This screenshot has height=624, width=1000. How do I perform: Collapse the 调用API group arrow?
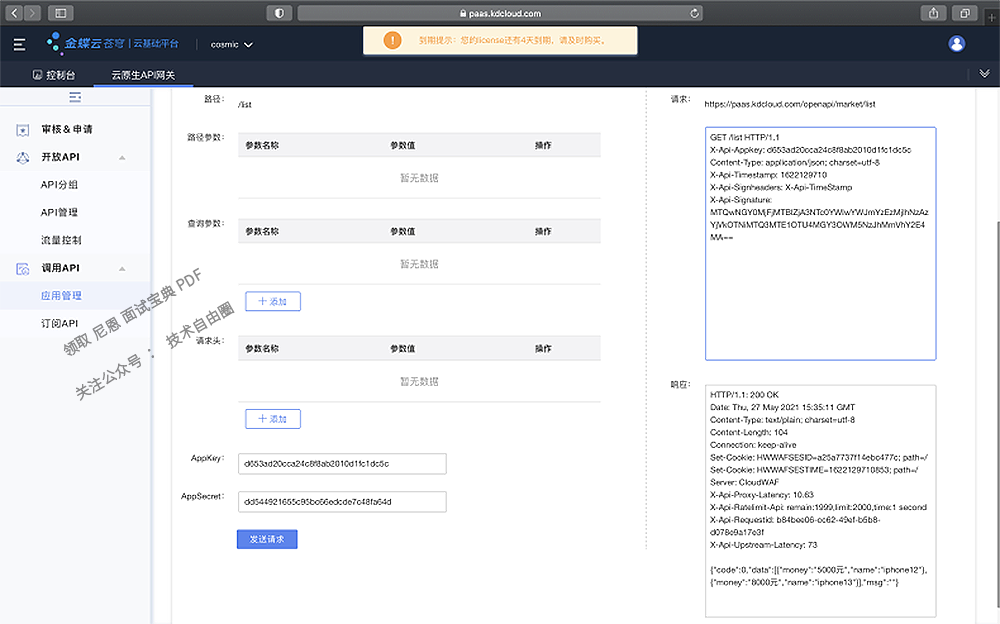[122, 269]
